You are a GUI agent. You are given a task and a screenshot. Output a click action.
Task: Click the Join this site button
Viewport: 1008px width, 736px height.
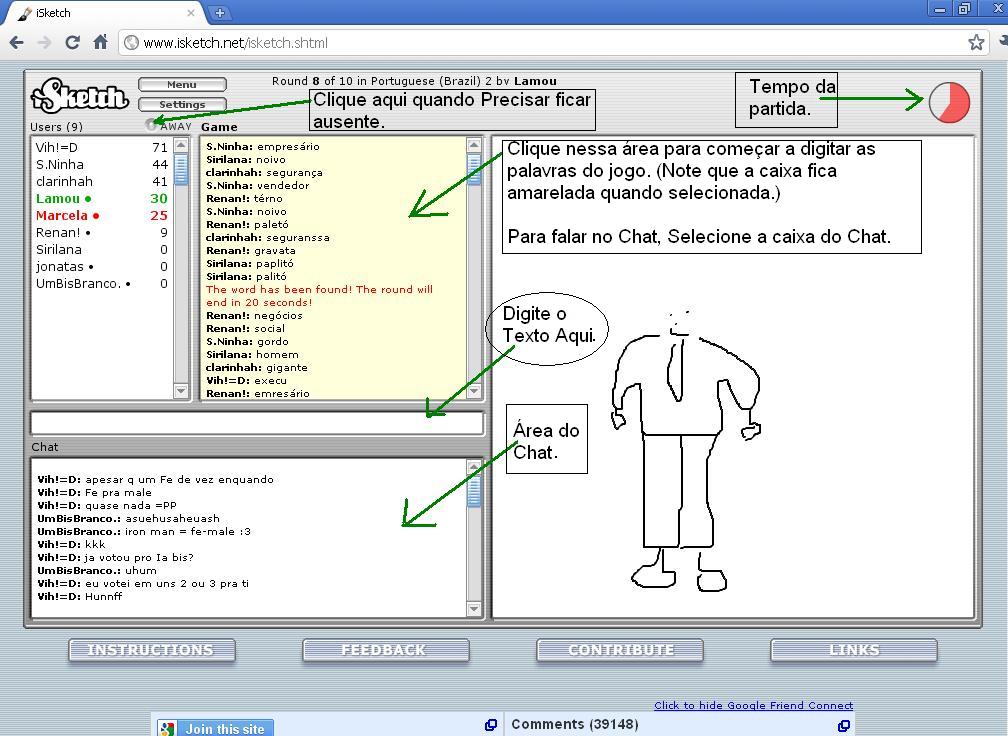coord(215,728)
